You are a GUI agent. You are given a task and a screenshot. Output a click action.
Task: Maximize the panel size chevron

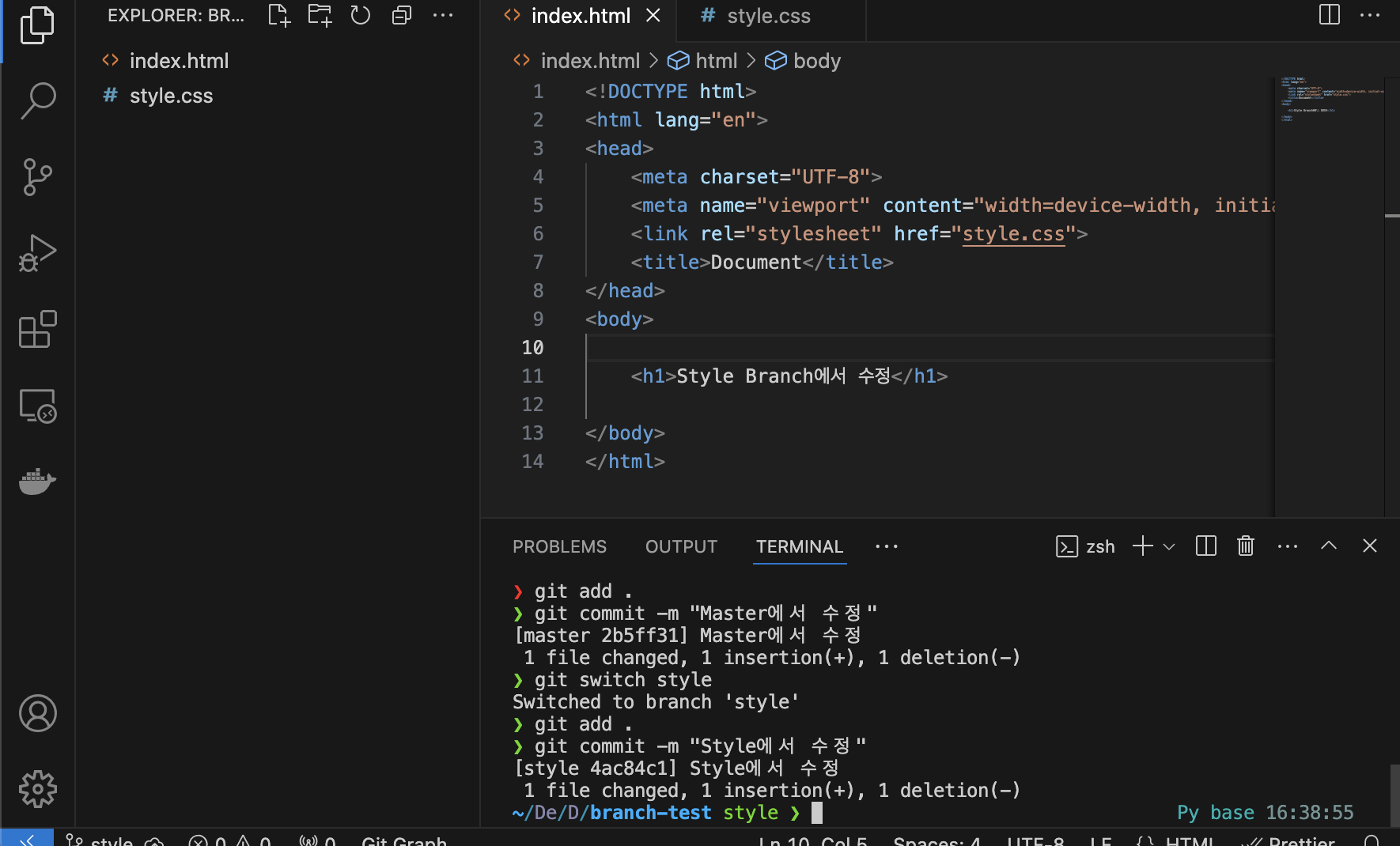click(x=1329, y=546)
